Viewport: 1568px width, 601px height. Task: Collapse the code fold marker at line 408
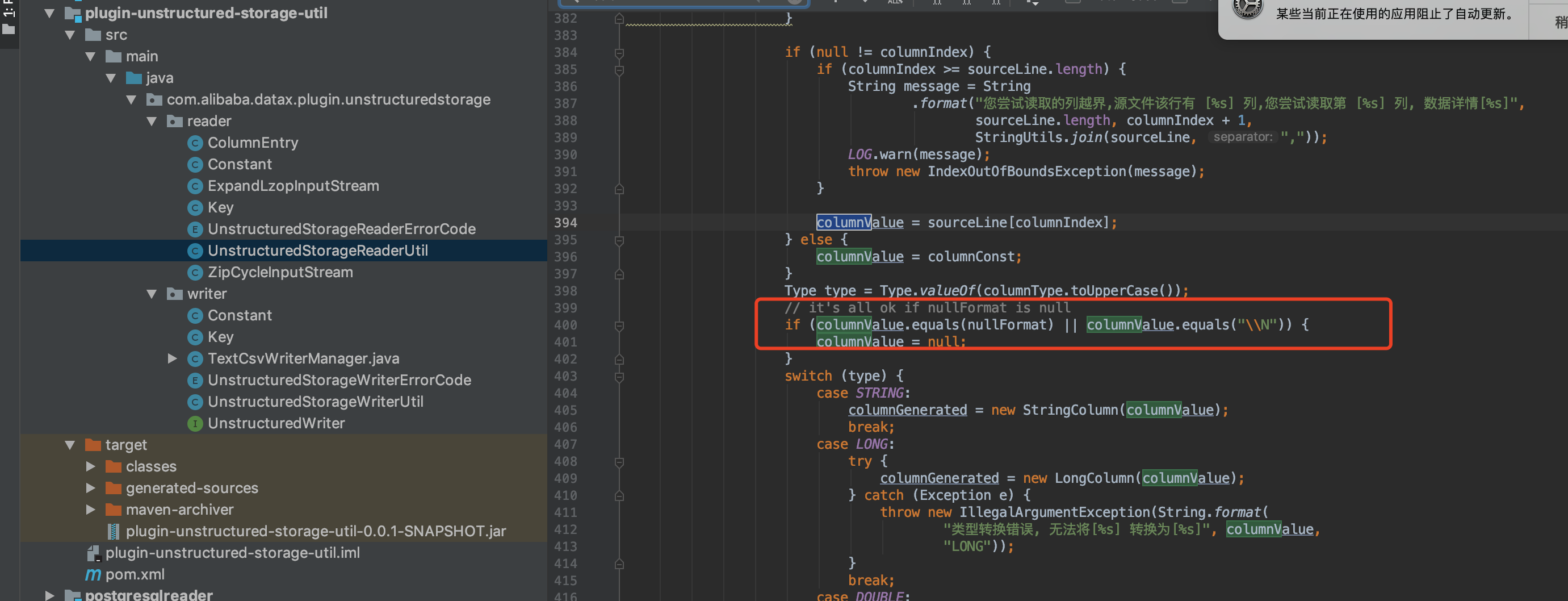click(x=620, y=462)
